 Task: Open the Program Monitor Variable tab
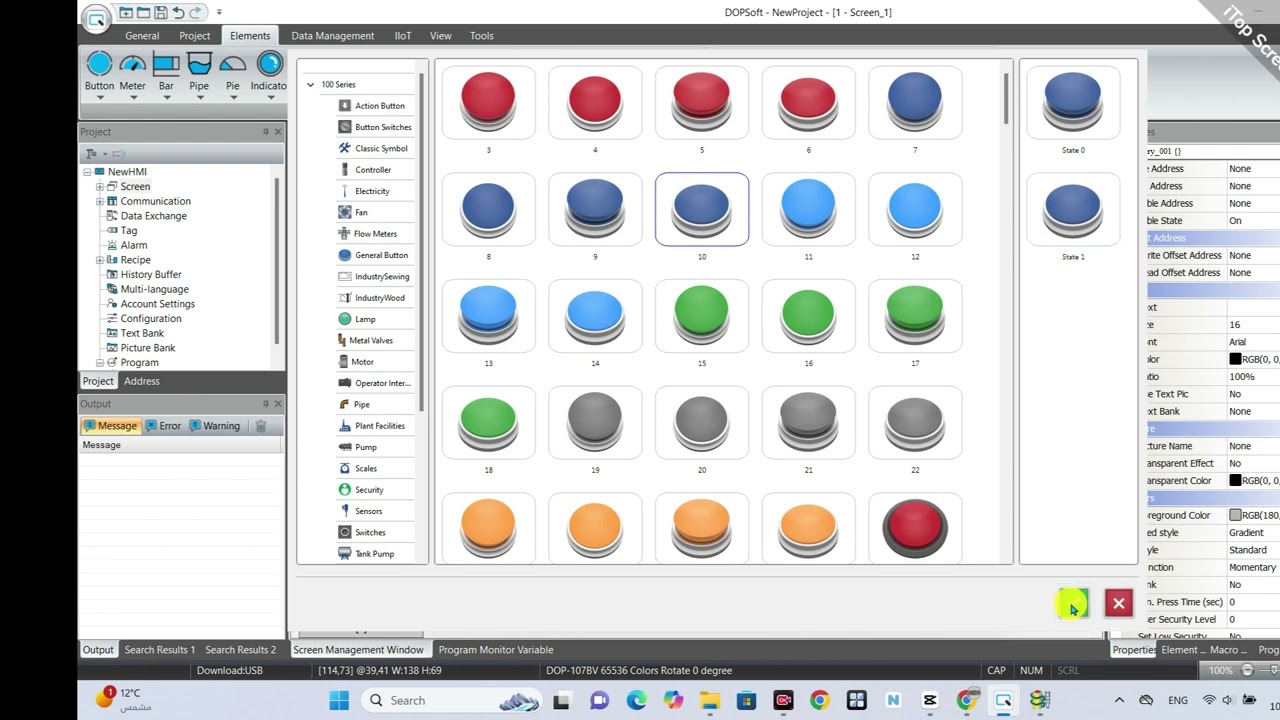tap(496, 650)
